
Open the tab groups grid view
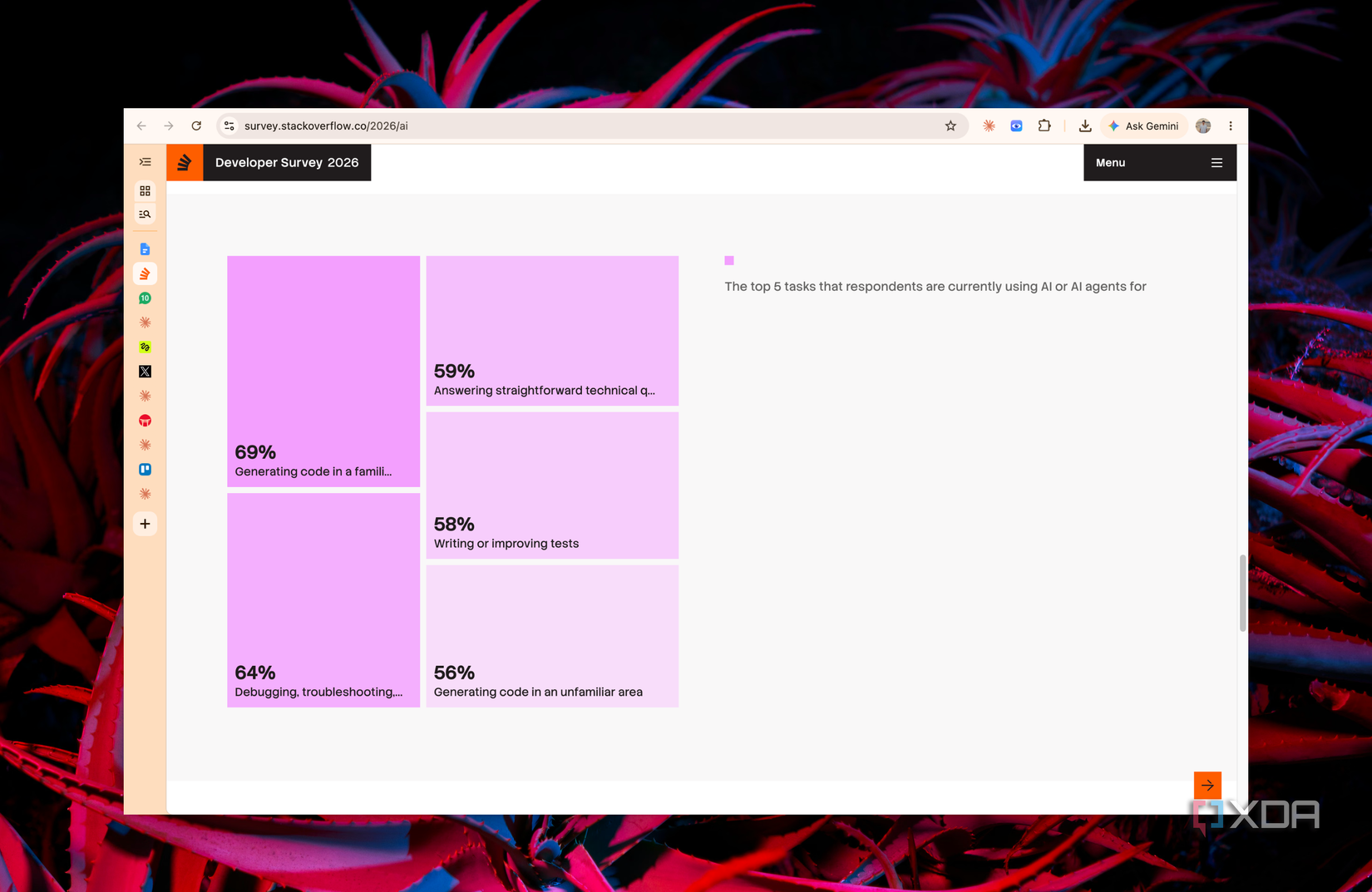coord(145,191)
